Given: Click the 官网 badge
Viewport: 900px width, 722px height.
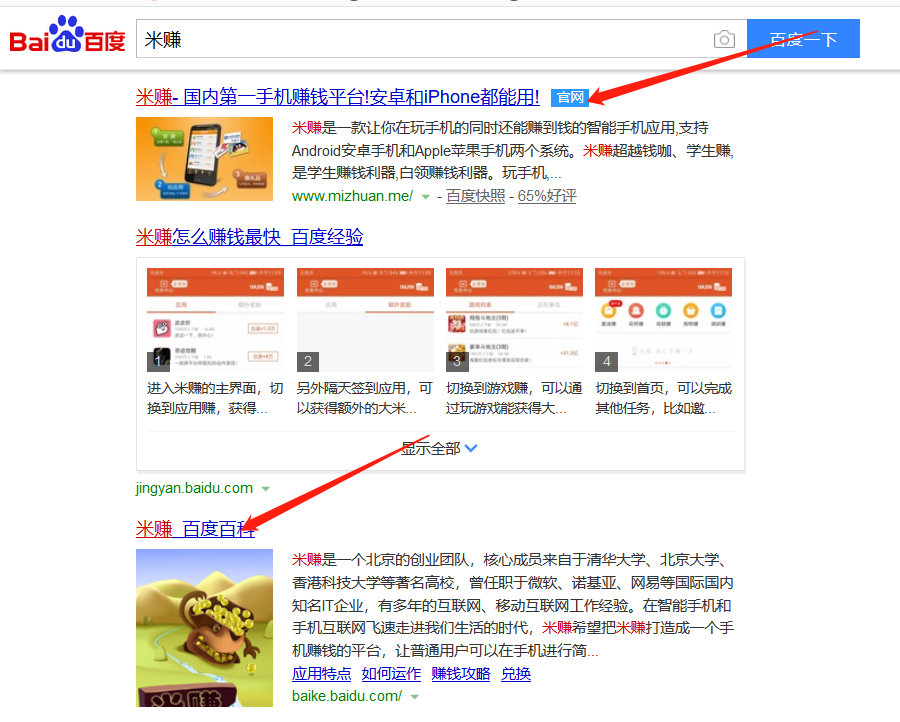Looking at the screenshot, I should pos(569,98).
